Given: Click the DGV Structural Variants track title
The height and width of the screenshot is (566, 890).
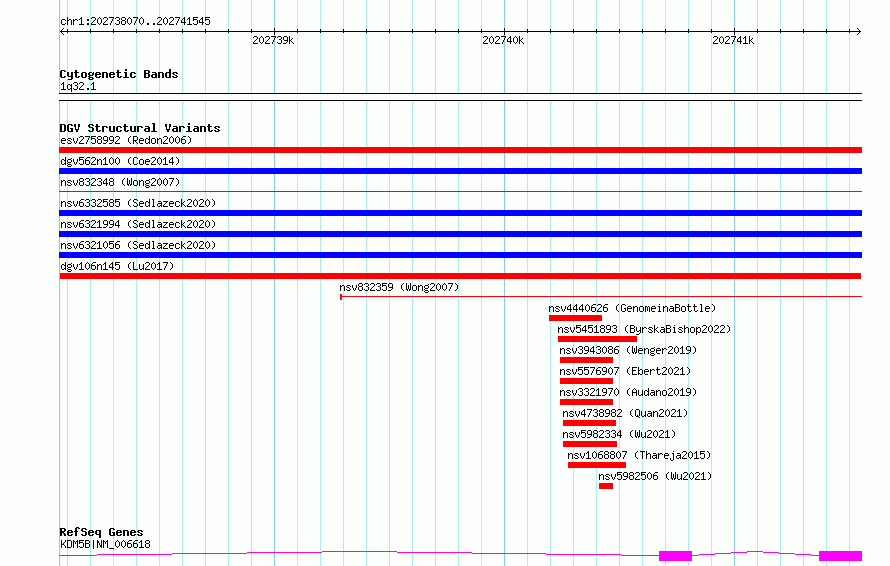Looking at the screenshot, I should [x=140, y=128].
